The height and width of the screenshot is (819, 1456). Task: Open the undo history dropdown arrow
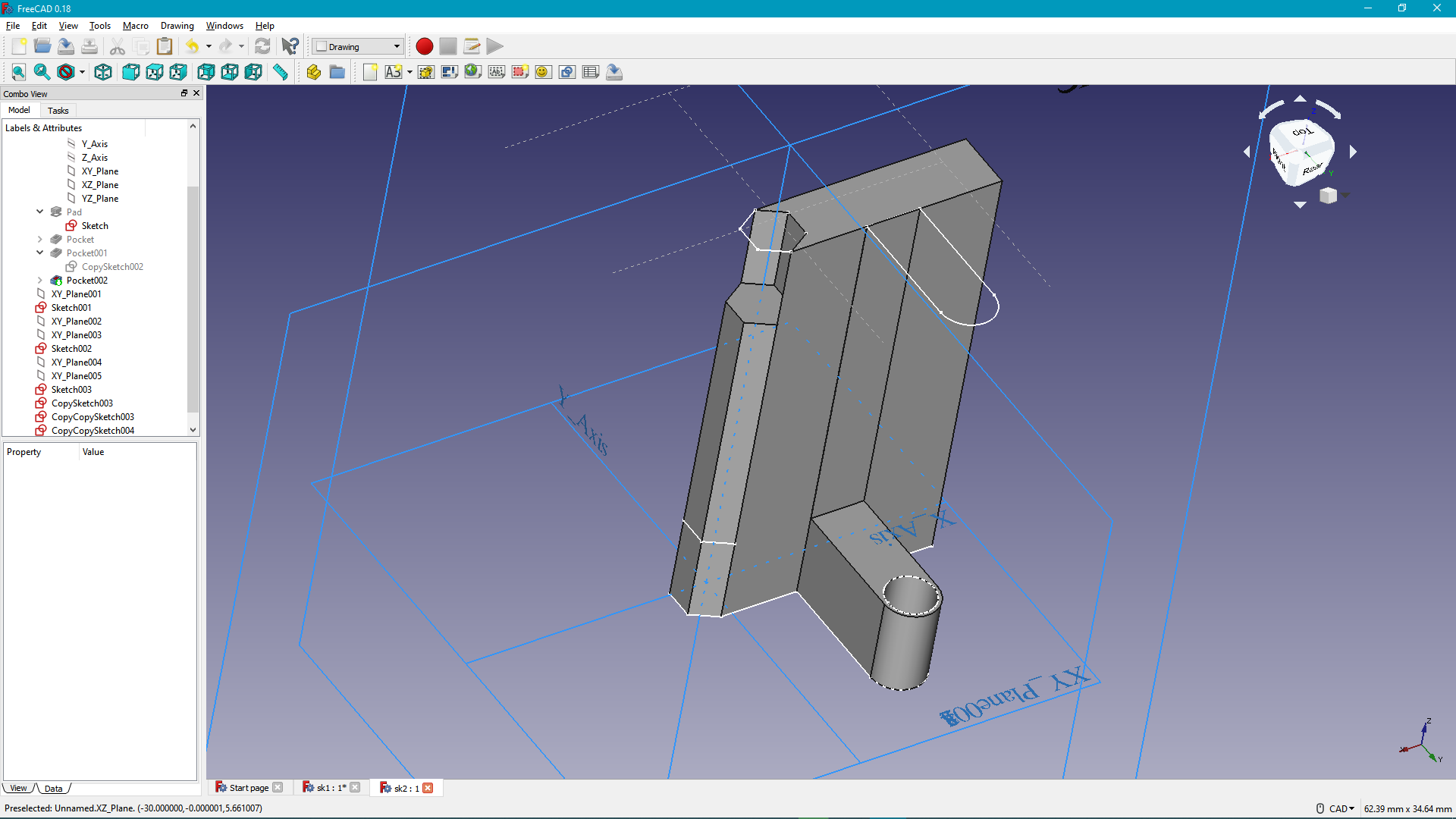209,46
